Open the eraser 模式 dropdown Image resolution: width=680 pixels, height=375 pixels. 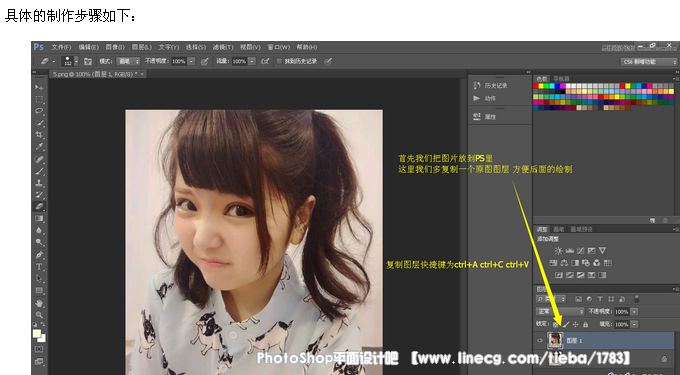point(128,62)
